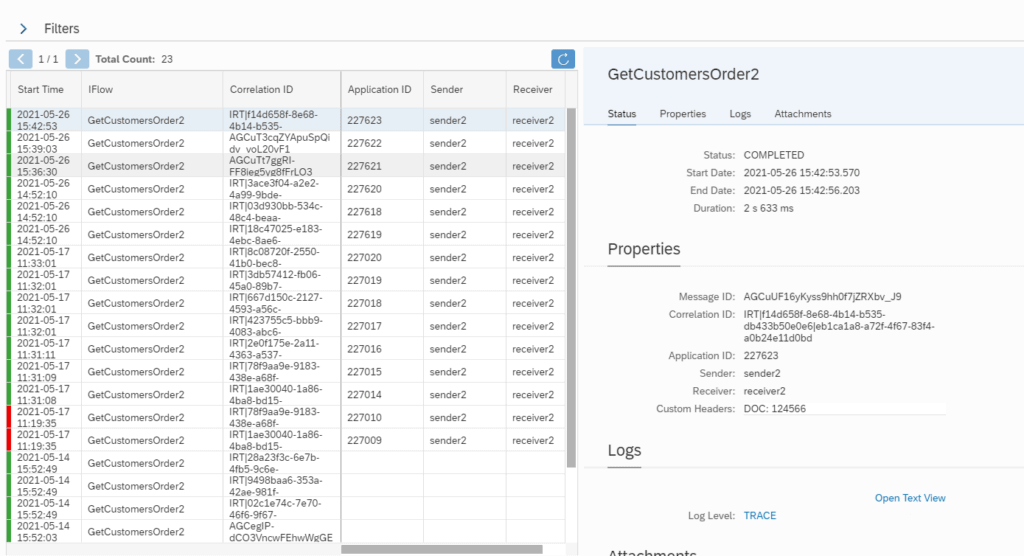The width and height of the screenshot is (1024, 556).
Task: Select row with Application ID 227621
Action: tap(286, 166)
